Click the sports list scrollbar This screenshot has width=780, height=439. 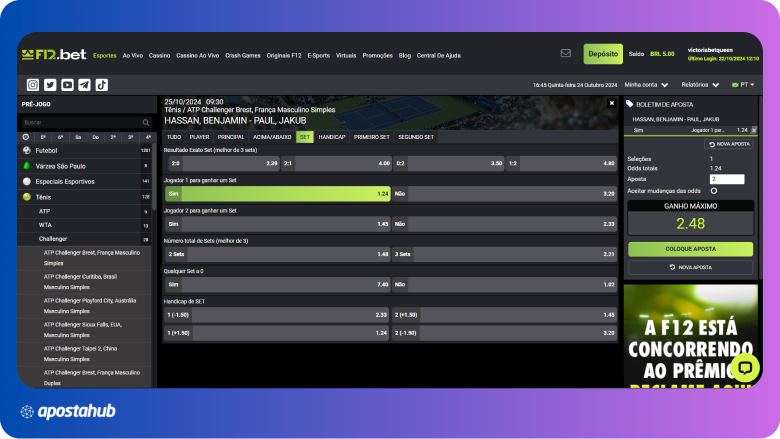click(x=154, y=176)
